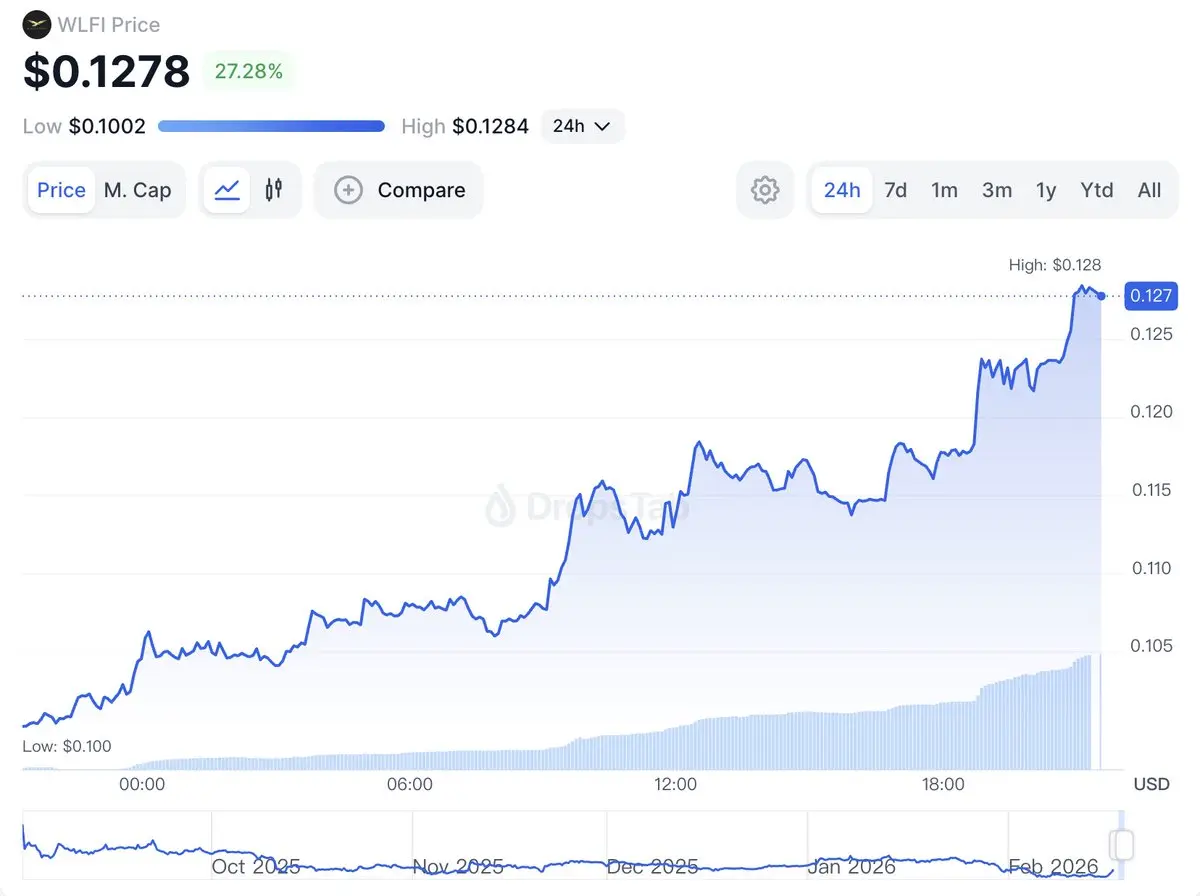Click the 0.127 current price label
This screenshot has height=896, width=1200.
click(1151, 295)
